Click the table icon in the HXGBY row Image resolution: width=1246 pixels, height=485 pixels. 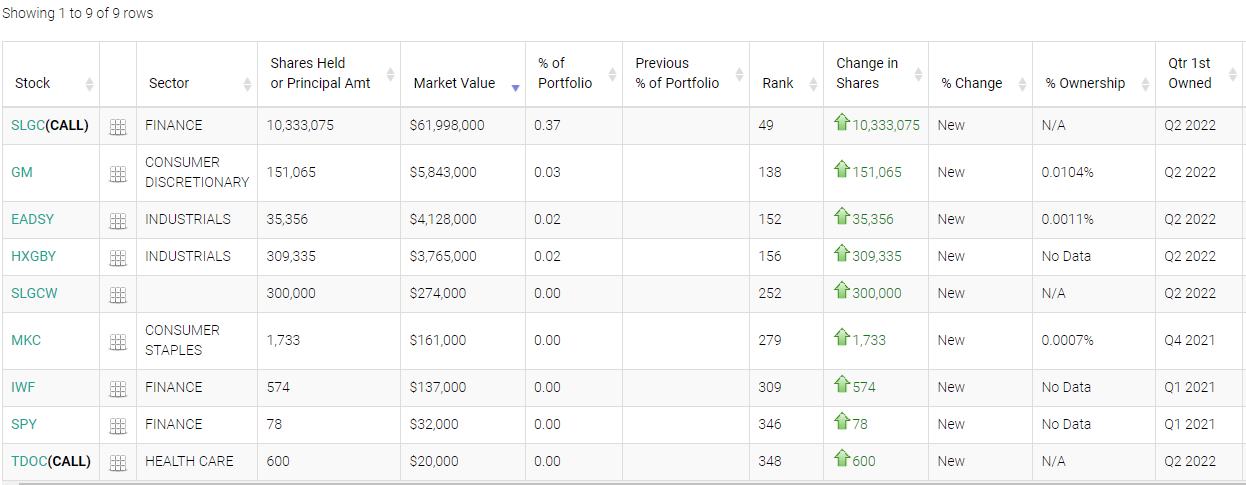coord(118,257)
